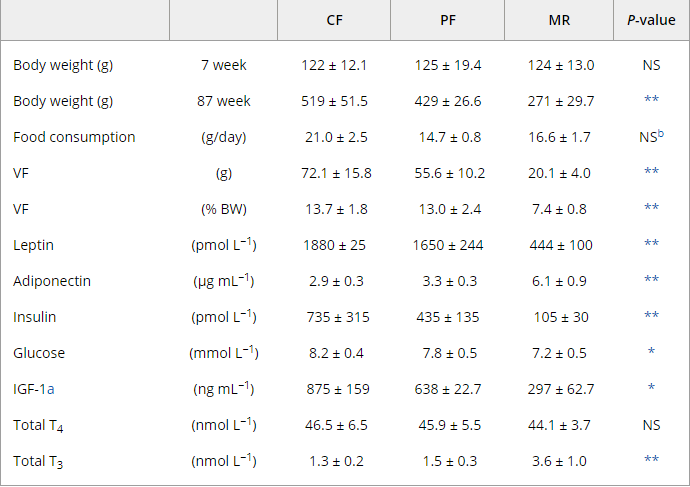The width and height of the screenshot is (690, 487).
Task: Click the "7 week" cell
Action: [x=224, y=65]
